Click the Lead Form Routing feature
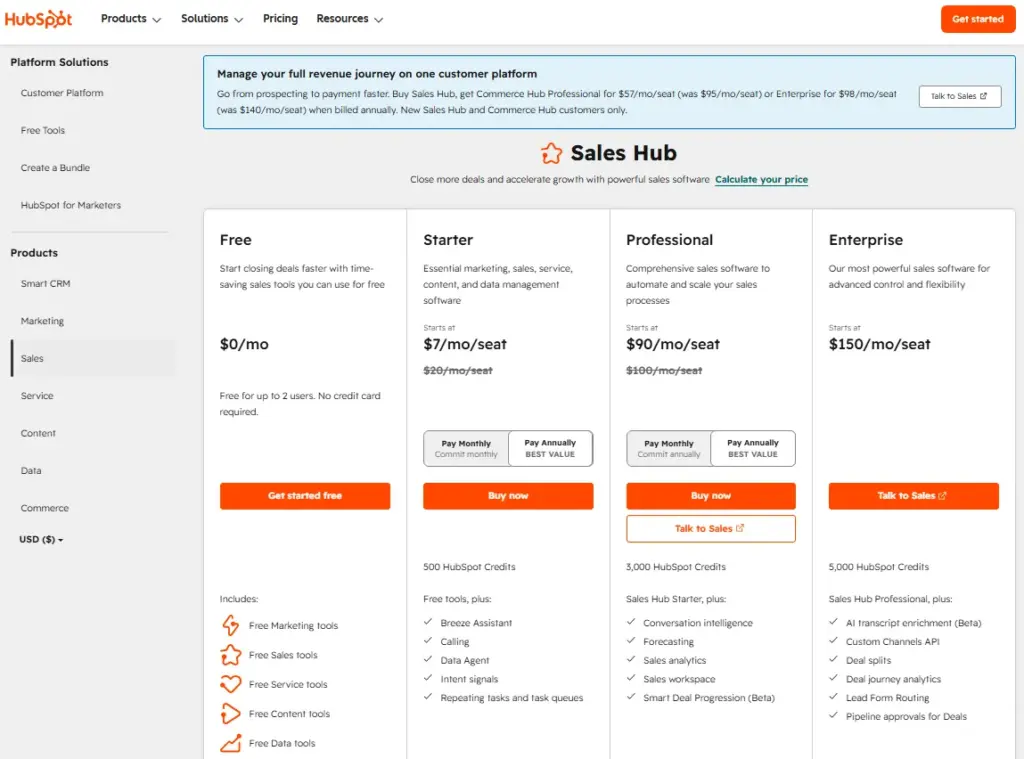 [887, 698]
